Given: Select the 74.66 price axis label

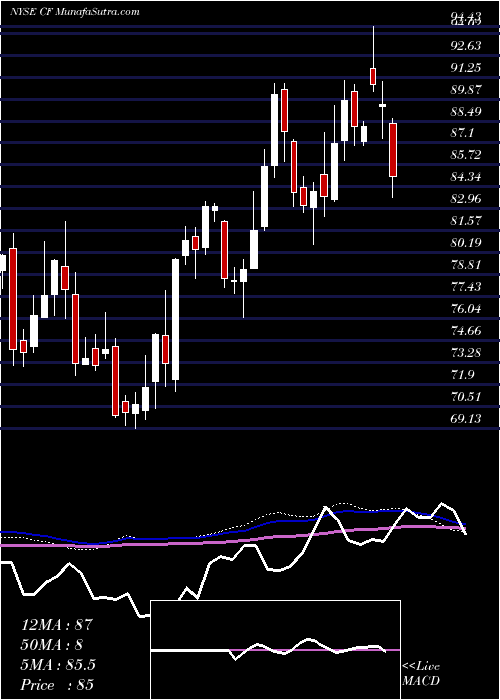Looking at the screenshot, I should 465,330.
